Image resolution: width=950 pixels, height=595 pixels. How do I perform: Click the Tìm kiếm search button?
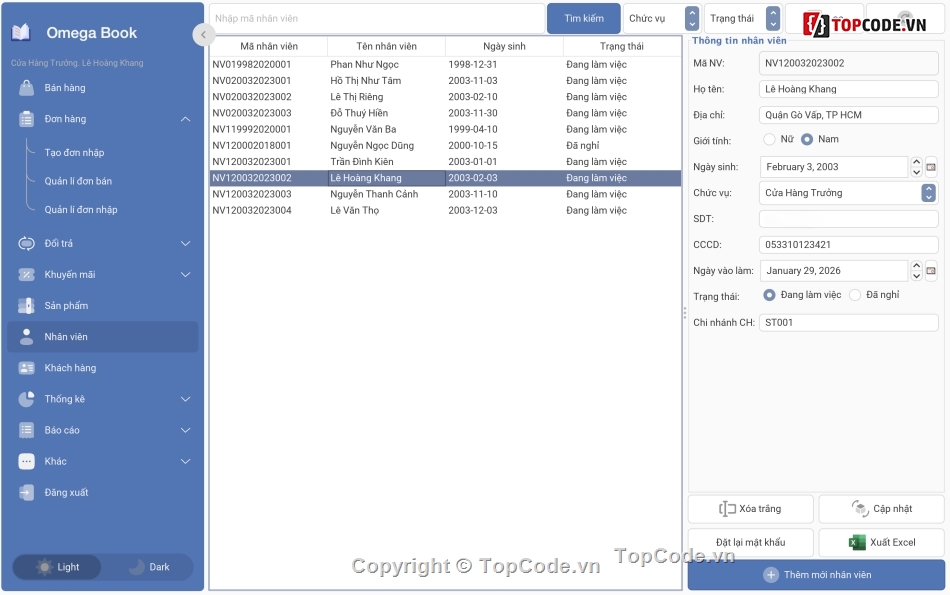(584, 18)
